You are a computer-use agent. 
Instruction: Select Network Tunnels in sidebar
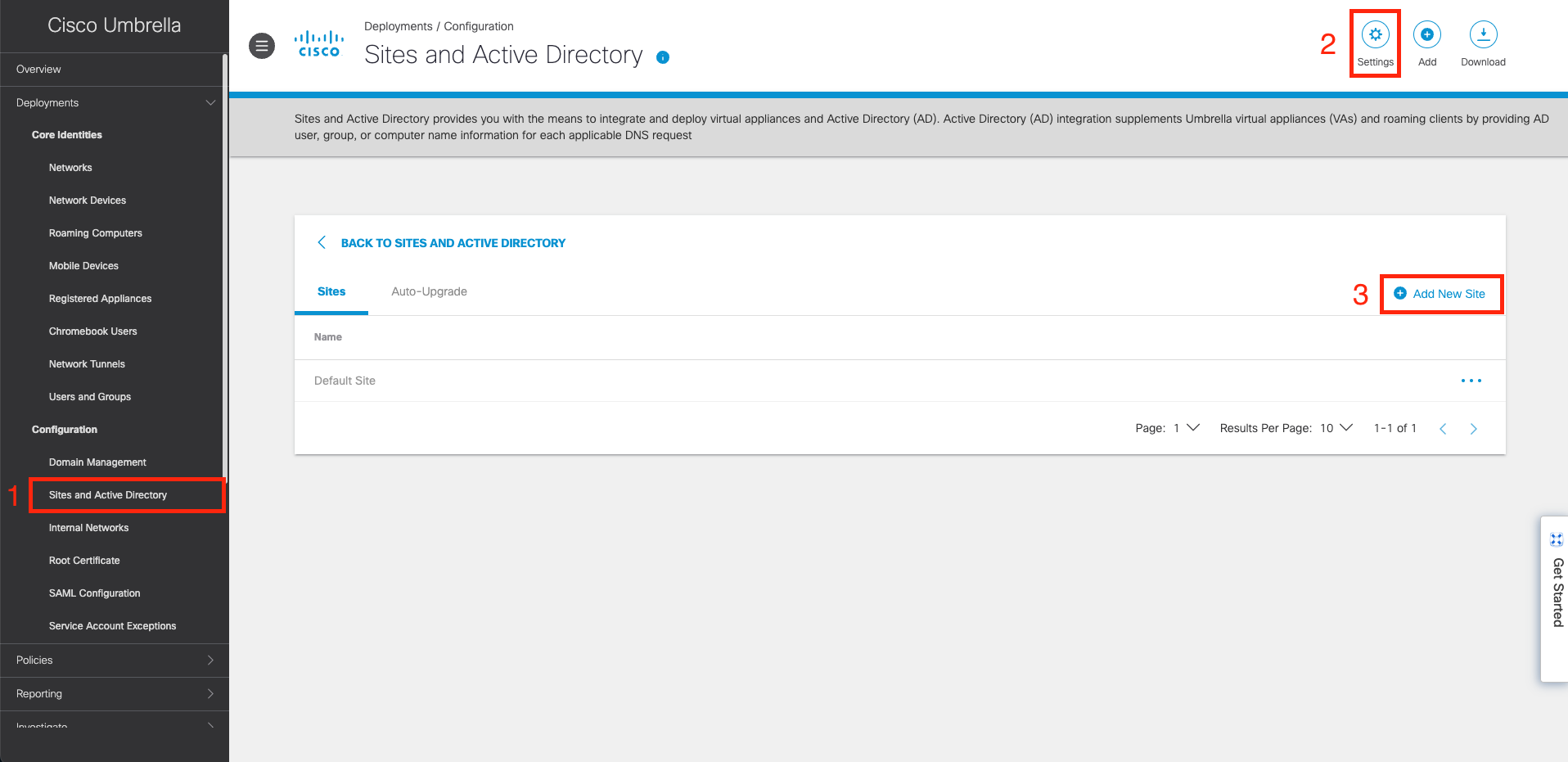tap(87, 364)
